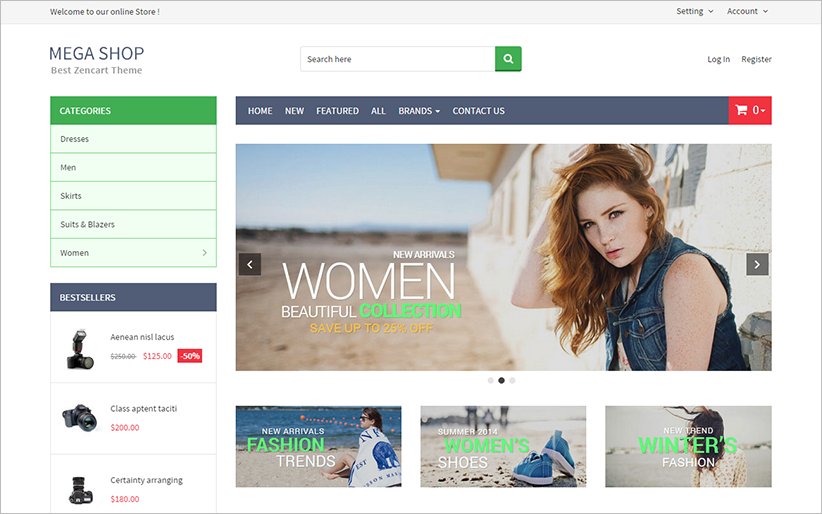
Task: Open the Fashion Trends banner
Action: (318, 446)
